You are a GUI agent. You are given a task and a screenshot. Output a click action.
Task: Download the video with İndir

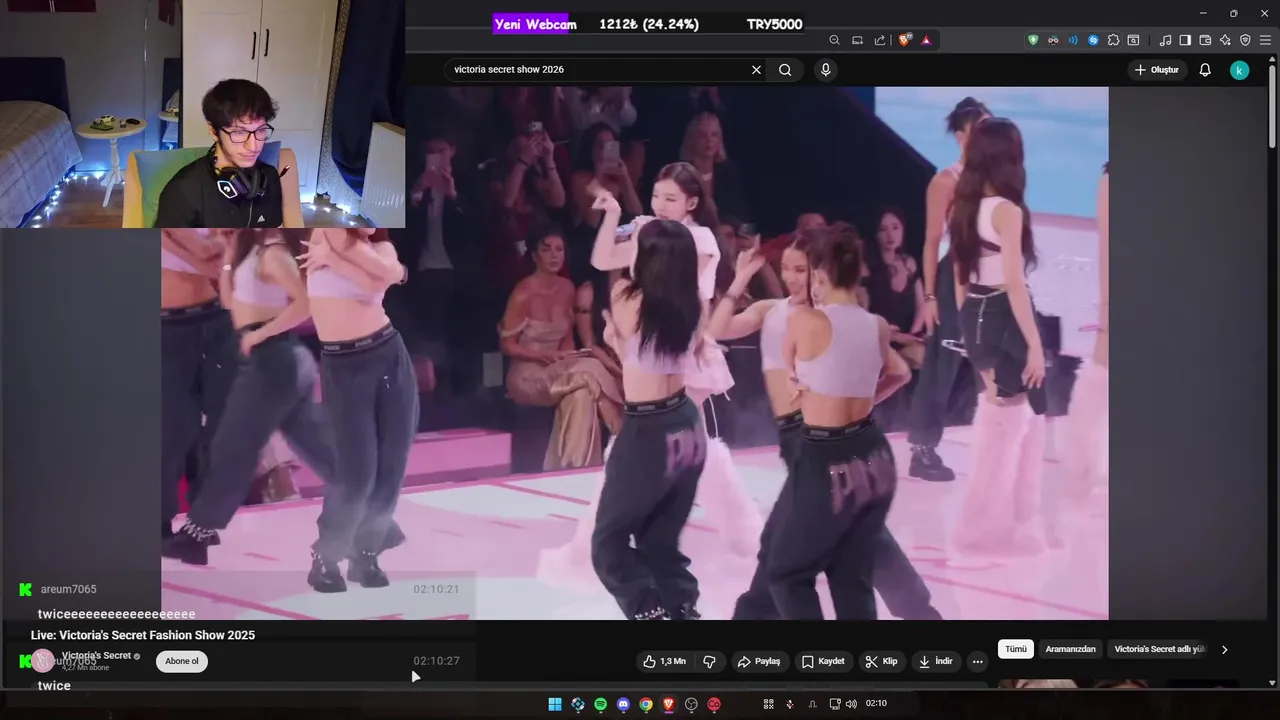click(935, 662)
